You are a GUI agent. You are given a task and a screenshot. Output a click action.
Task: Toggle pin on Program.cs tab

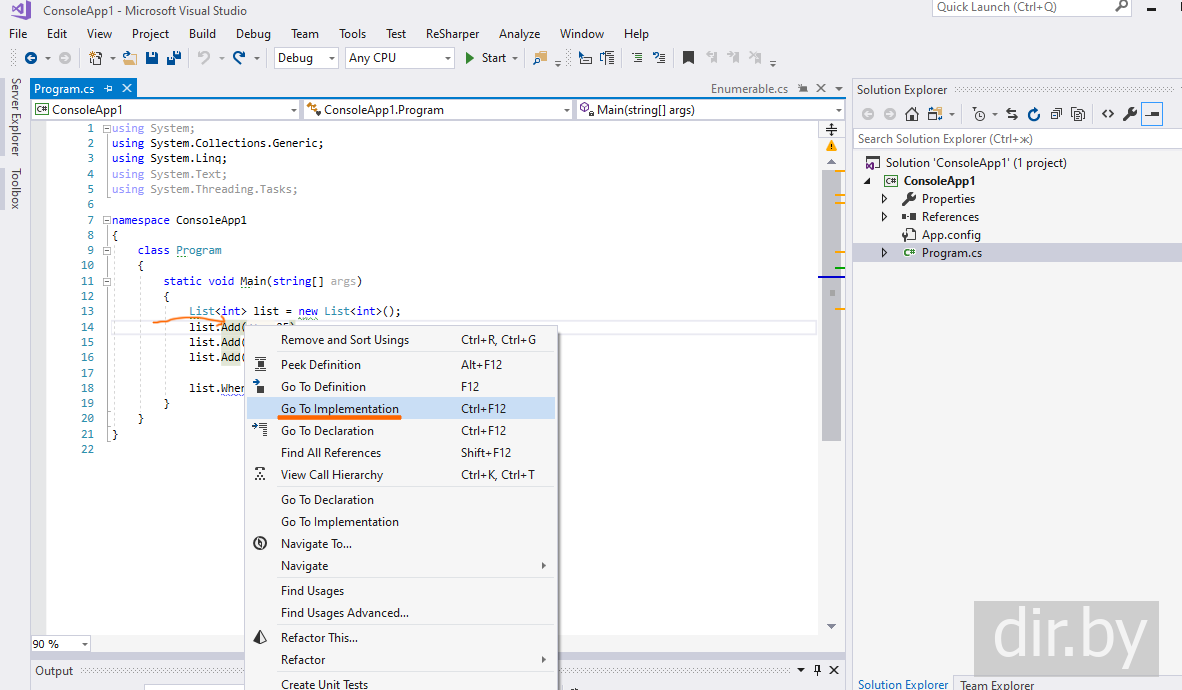click(x=109, y=89)
